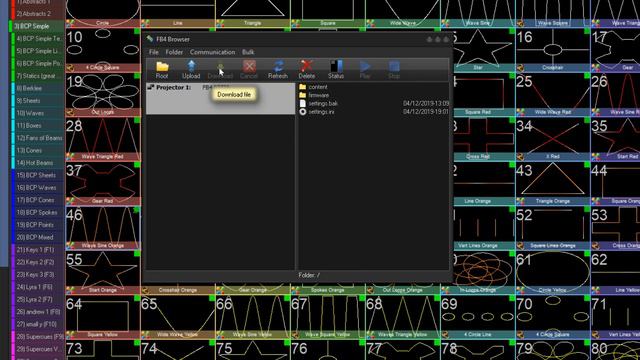Select page 11) Boxes
The image size is (640, 360).
click(x=38, y=126)
